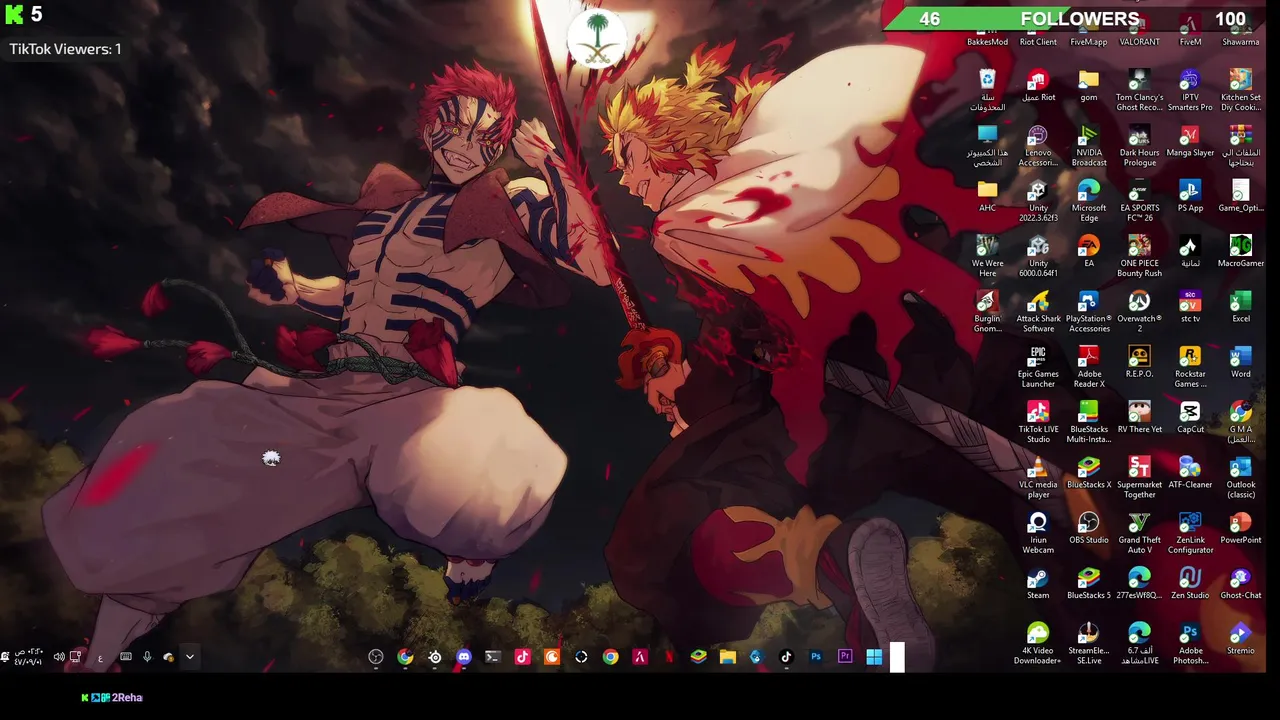Open the PS App desktop icon
The width and height of the screenshot is (1280, 720).
point(1190,196)
